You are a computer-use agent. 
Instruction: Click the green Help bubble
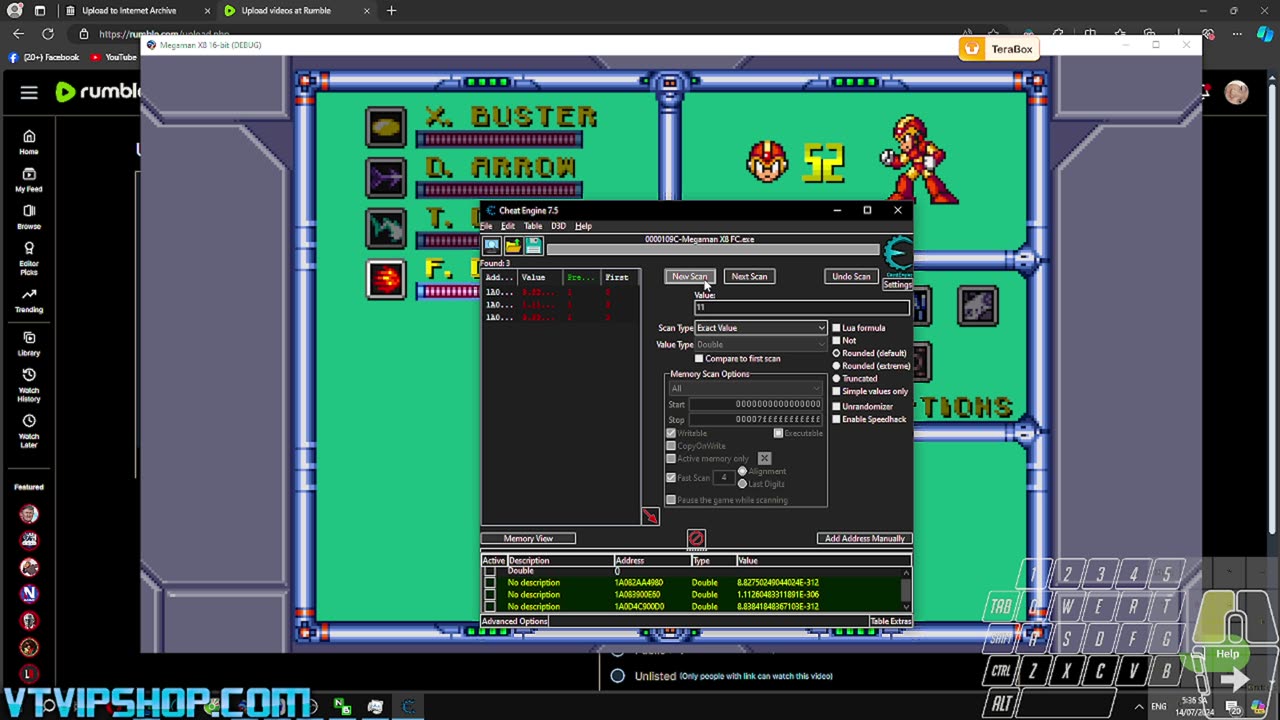(1227, 654)
